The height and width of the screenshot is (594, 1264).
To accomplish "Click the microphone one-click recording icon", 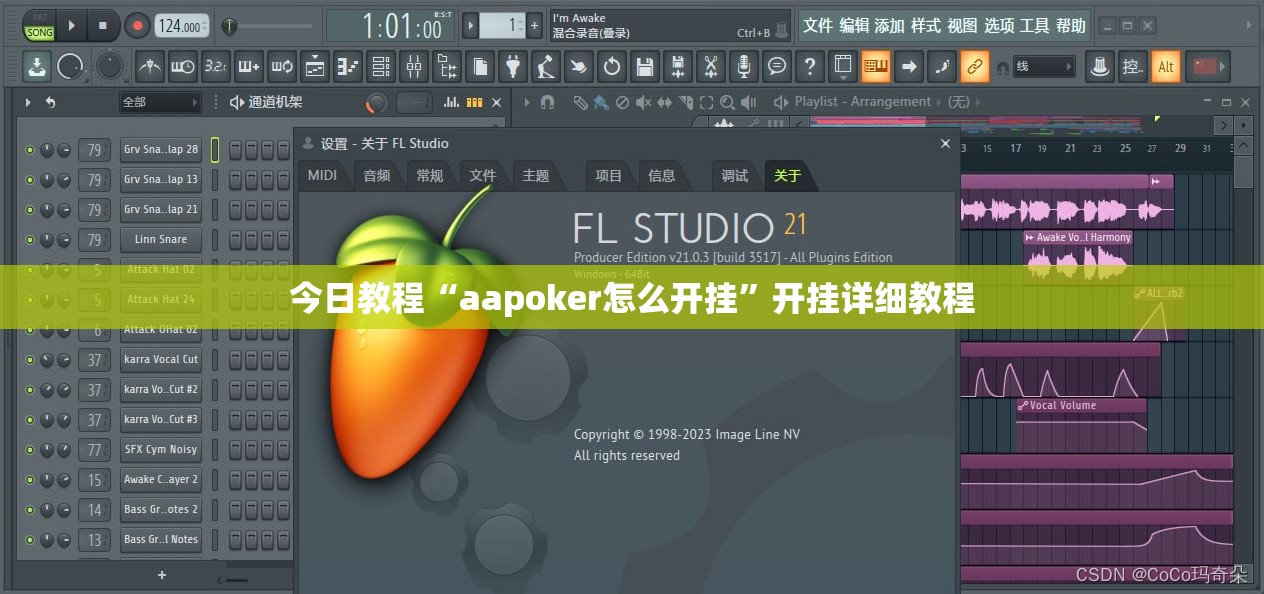I will pyautogui.click(x=743, y=67).
